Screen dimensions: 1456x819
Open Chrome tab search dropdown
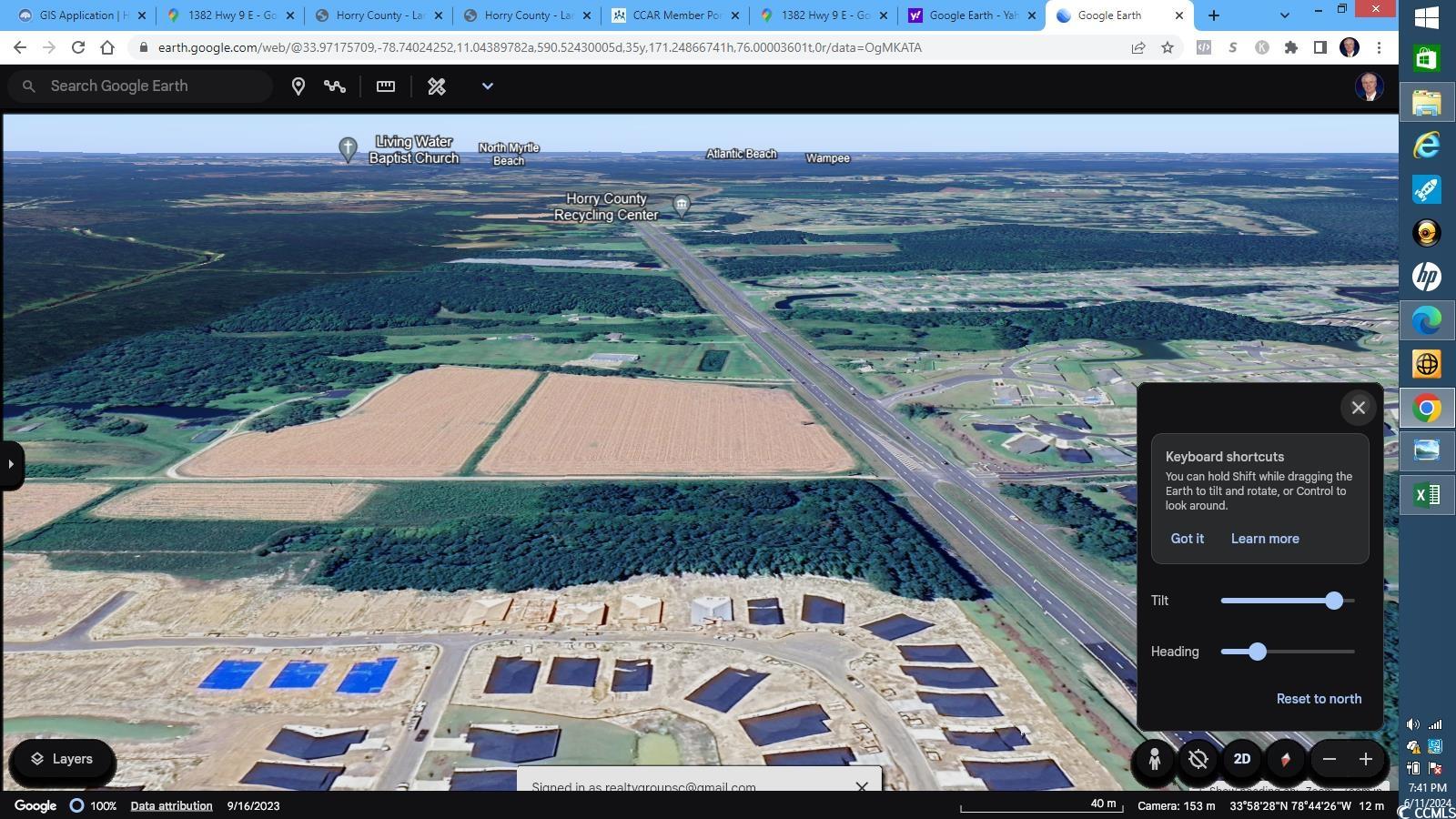click(1284, 15)
